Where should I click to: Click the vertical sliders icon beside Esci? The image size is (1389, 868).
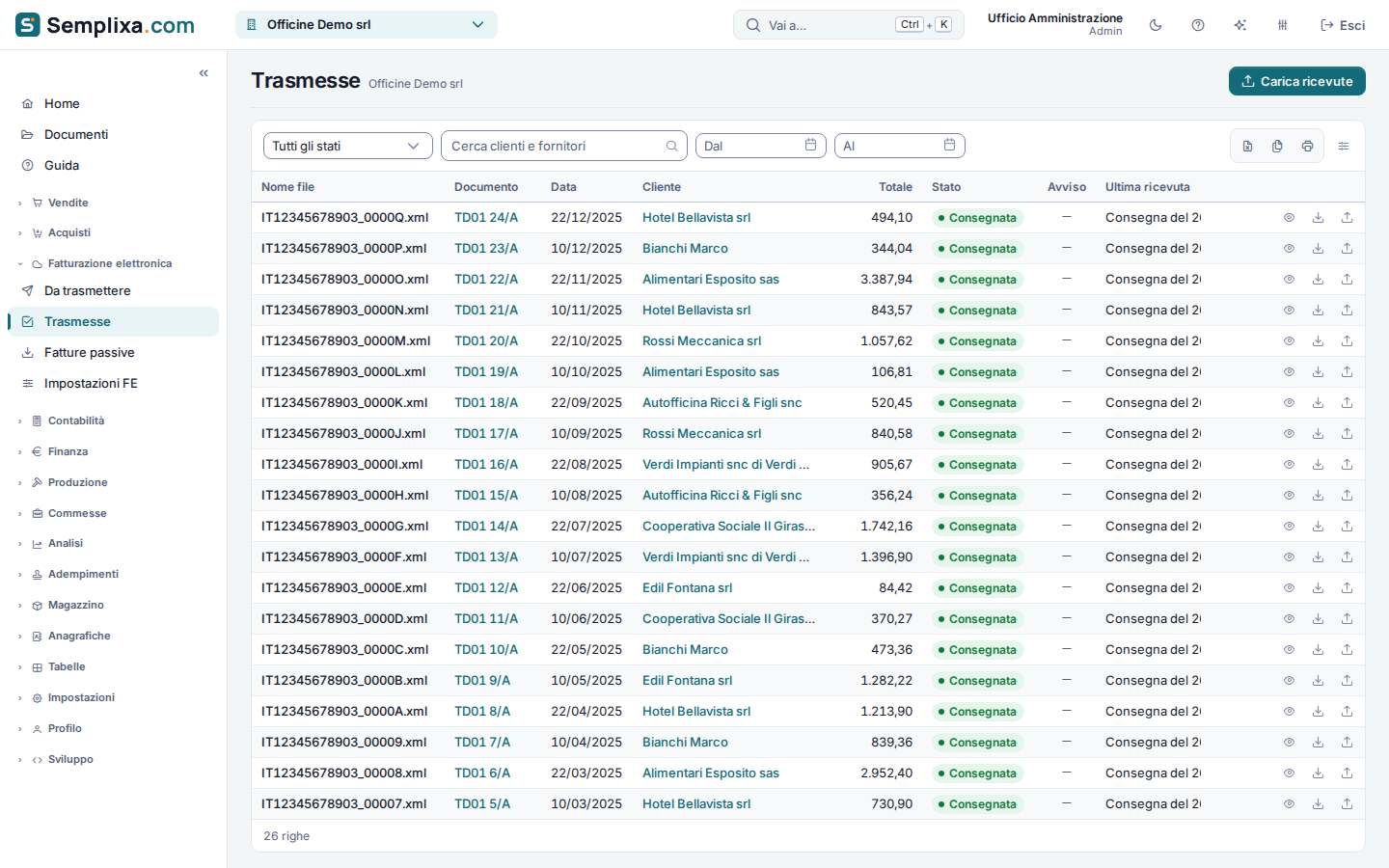tap(1283, 25)
